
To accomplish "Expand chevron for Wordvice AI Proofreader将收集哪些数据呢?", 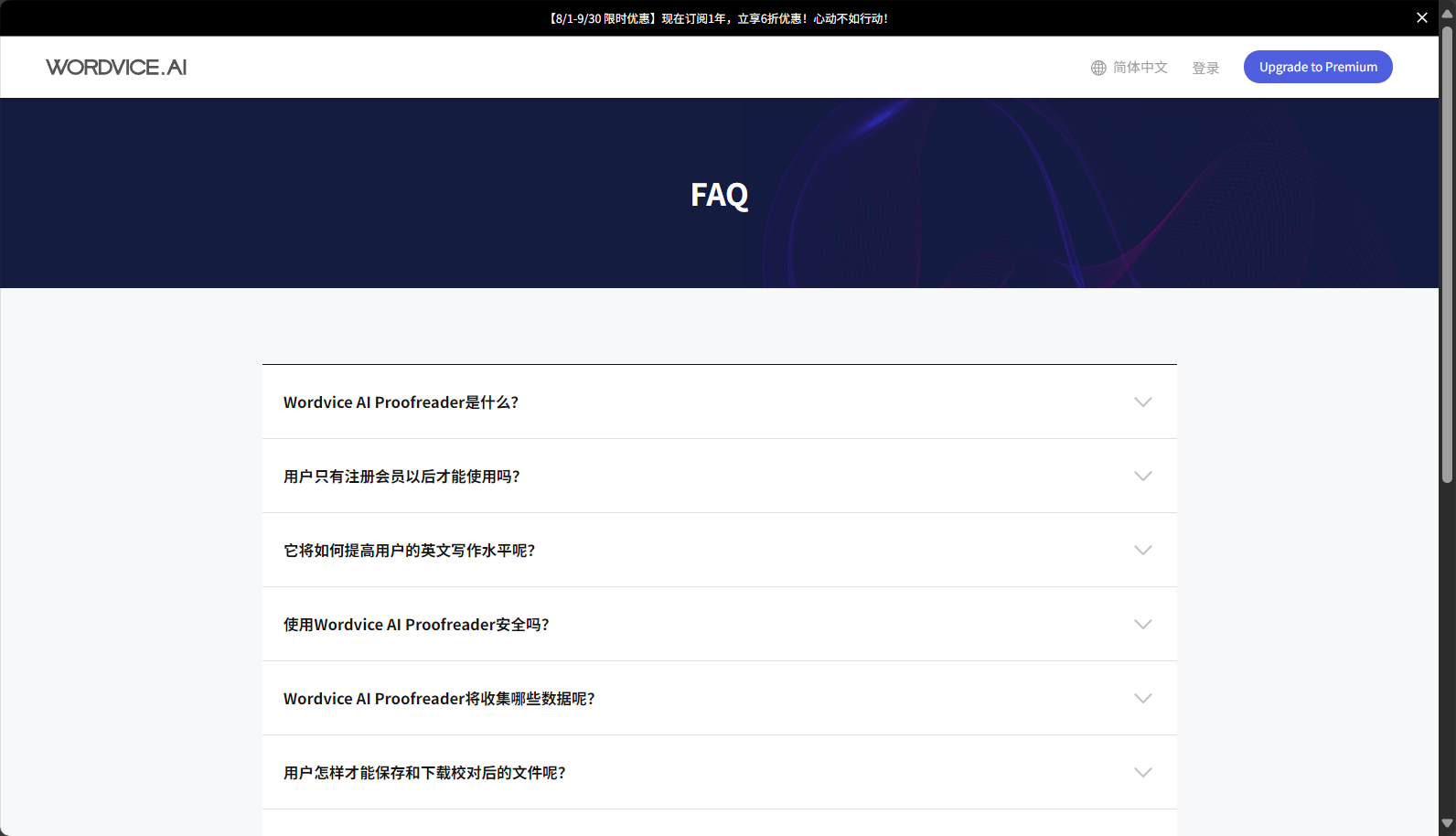I will click(1143, 699).
